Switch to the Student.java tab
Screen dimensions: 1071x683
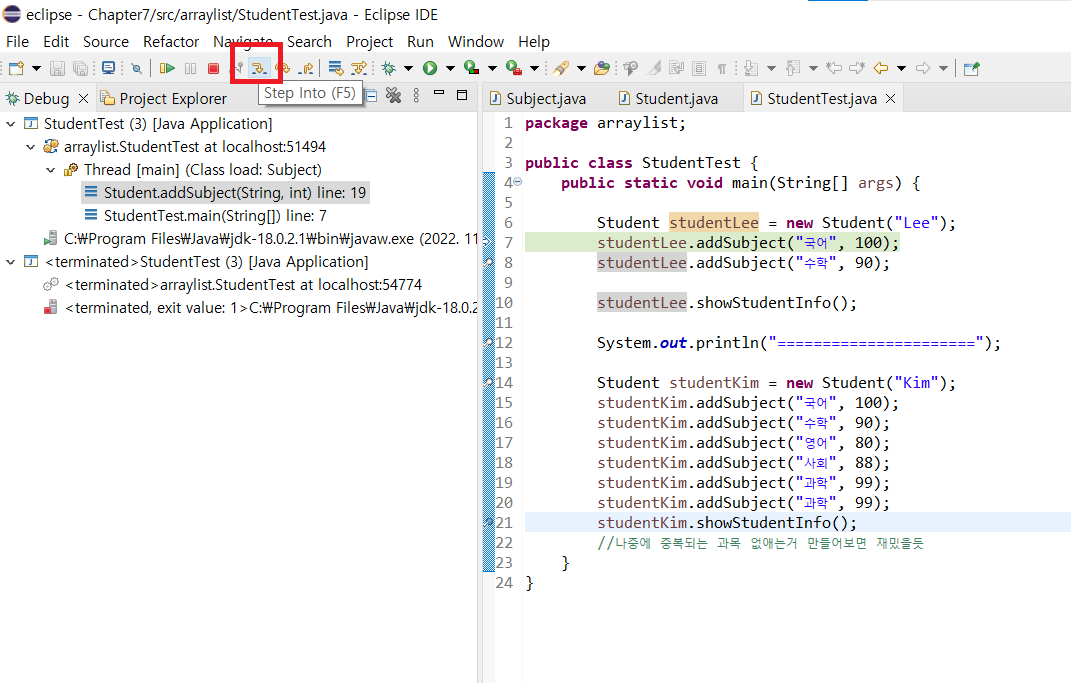point(669,98)
